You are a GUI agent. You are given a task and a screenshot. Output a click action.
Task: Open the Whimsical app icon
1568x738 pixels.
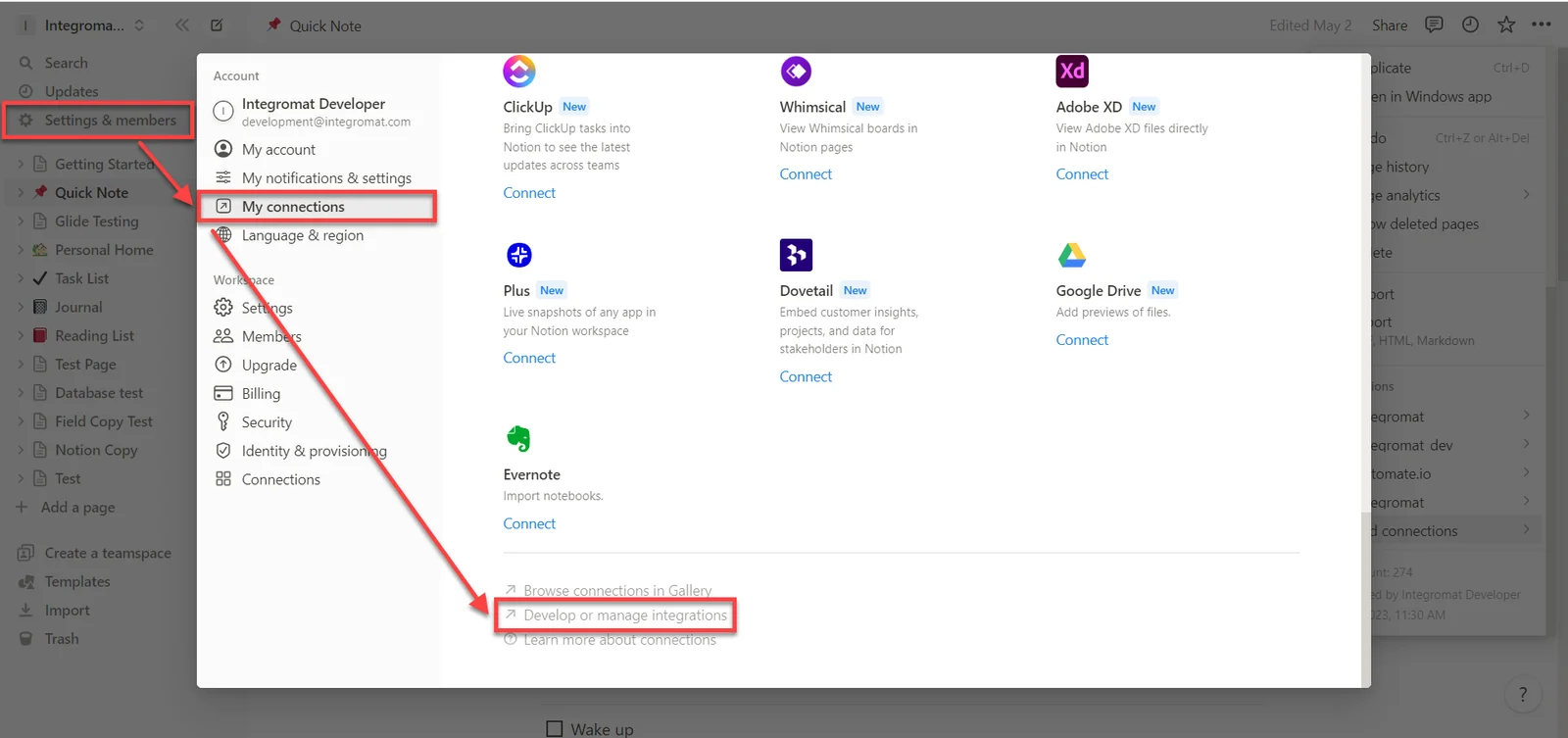point(796,71)
